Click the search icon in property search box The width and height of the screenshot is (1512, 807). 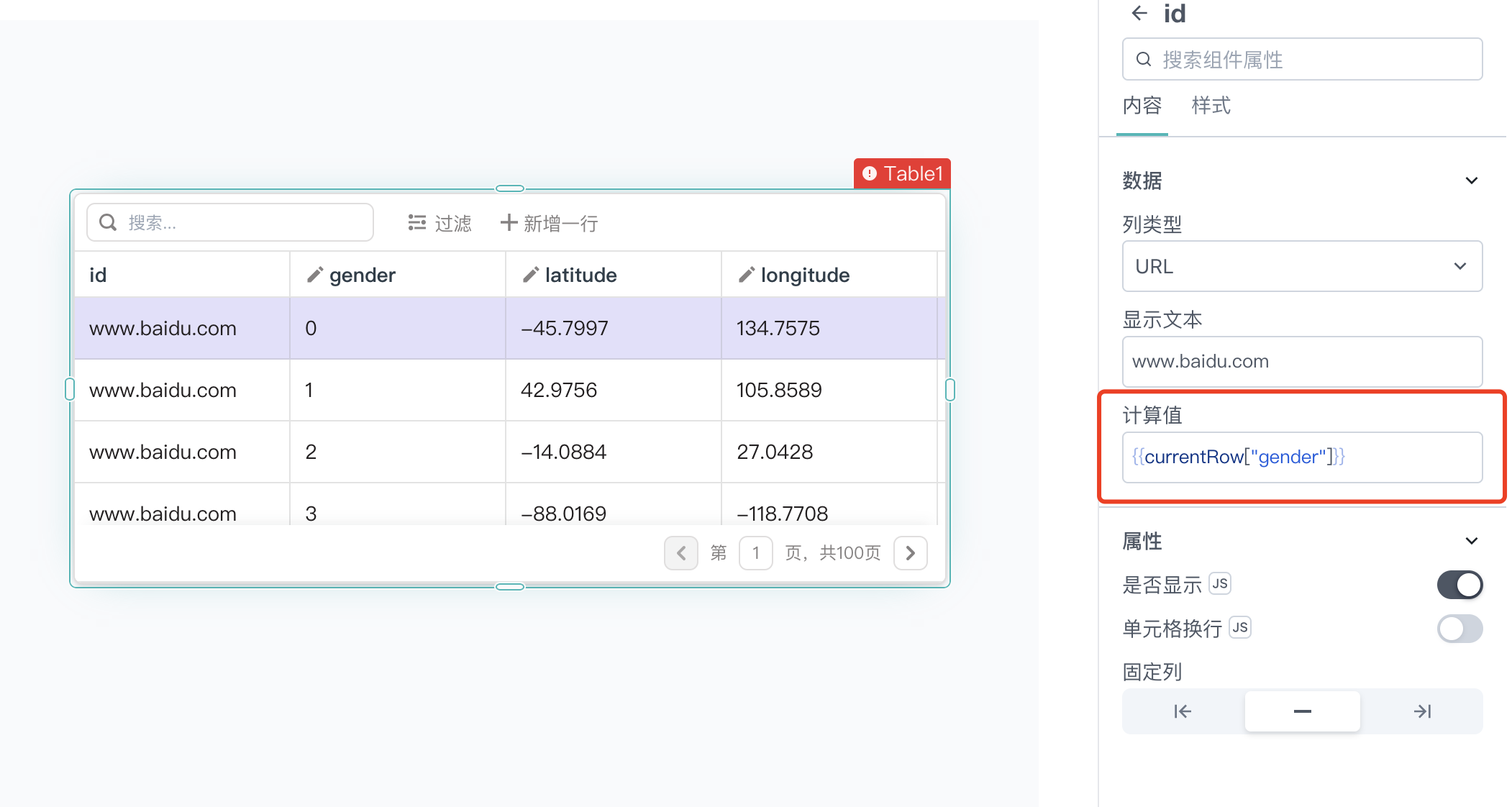point(1144,59)
